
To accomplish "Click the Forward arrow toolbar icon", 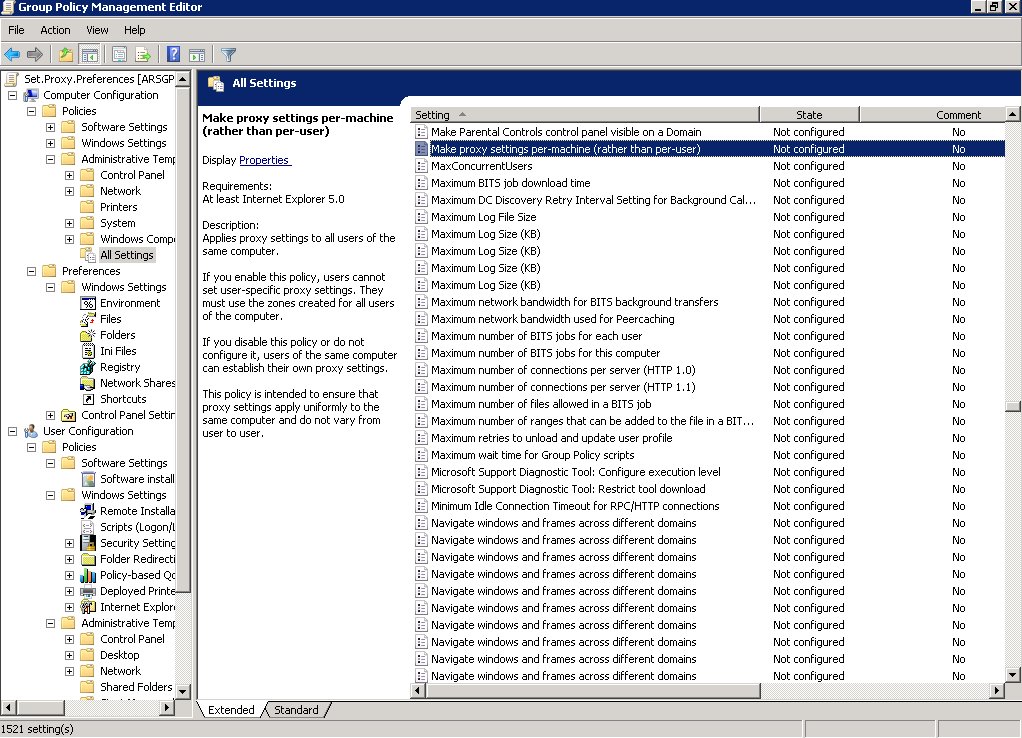I will coord(35,55).
